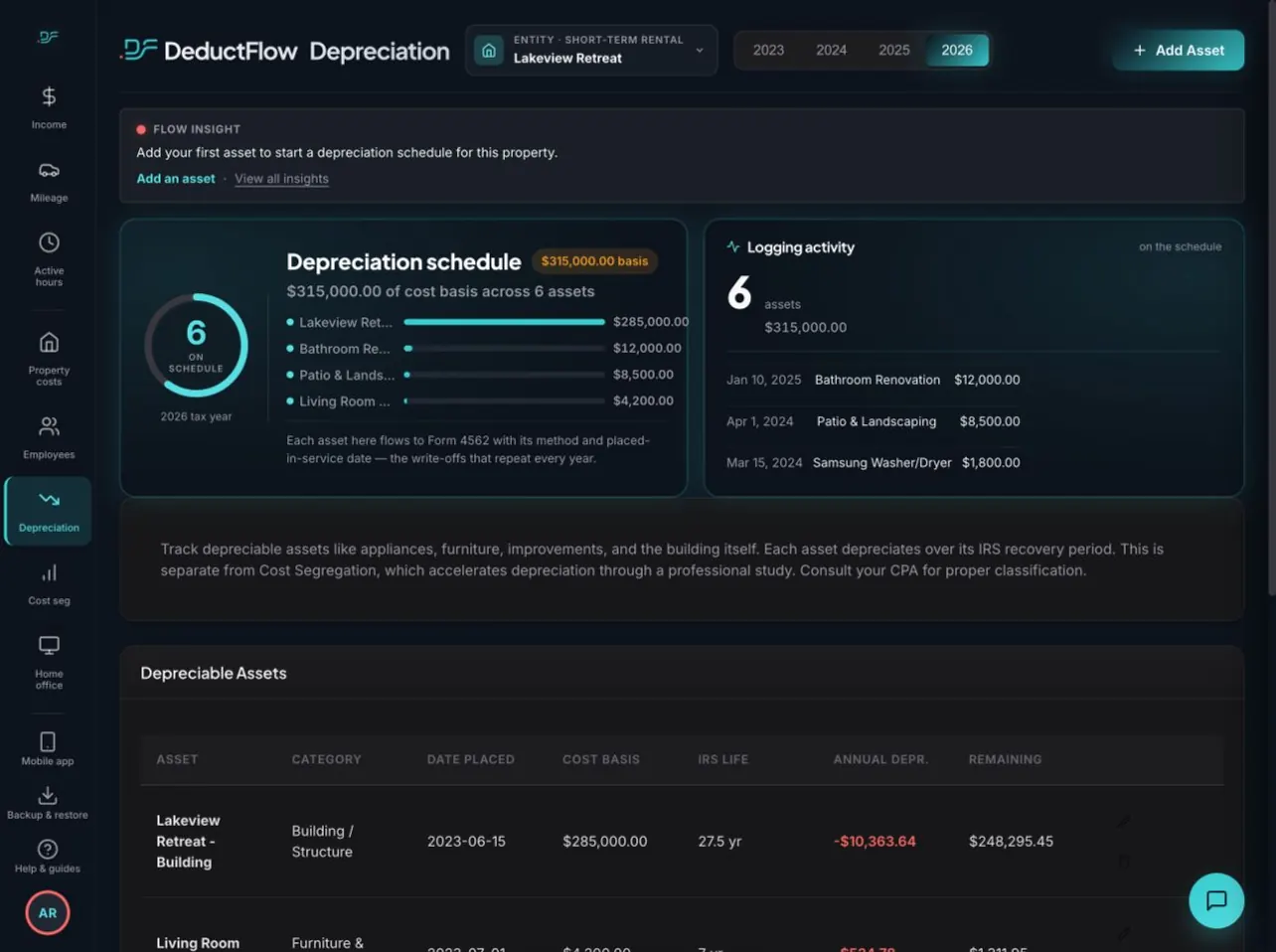Open the chat support bubble
This screenshot has width=1276, height=952.
[1216, 900]
